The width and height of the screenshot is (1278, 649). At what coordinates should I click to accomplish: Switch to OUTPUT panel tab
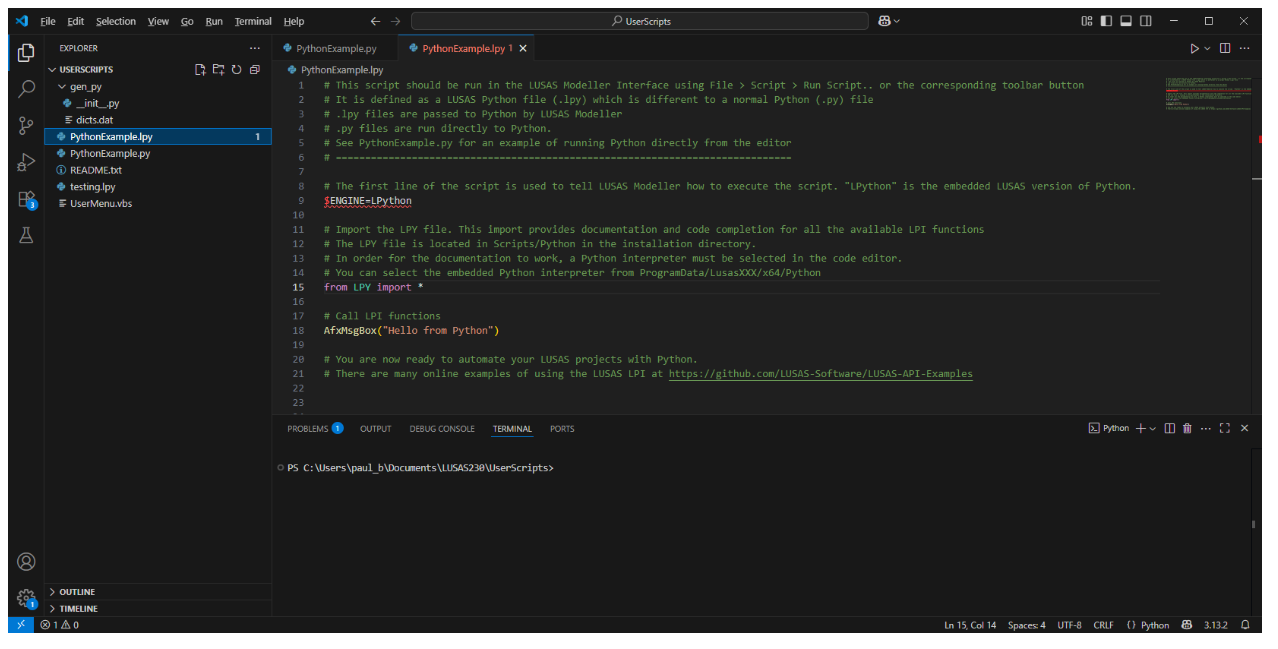tap(376, 428)
